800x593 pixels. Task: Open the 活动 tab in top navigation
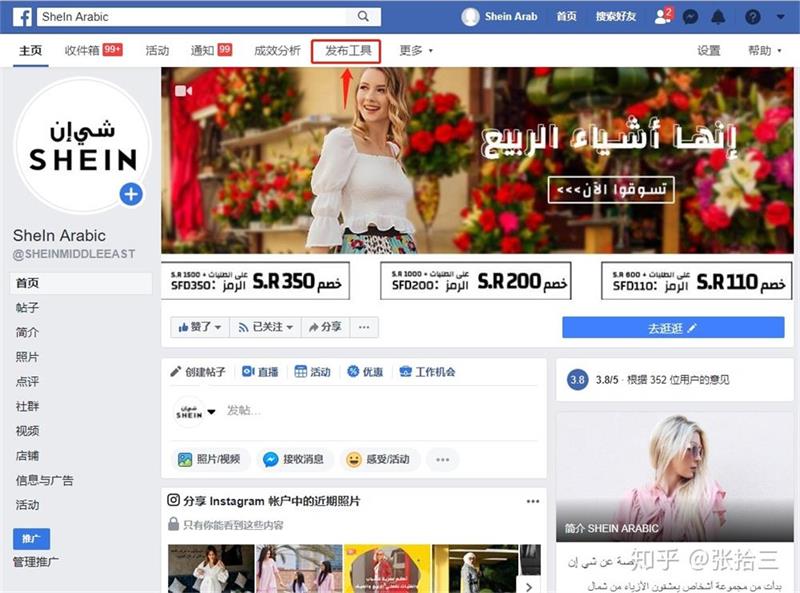pos(157,50)
